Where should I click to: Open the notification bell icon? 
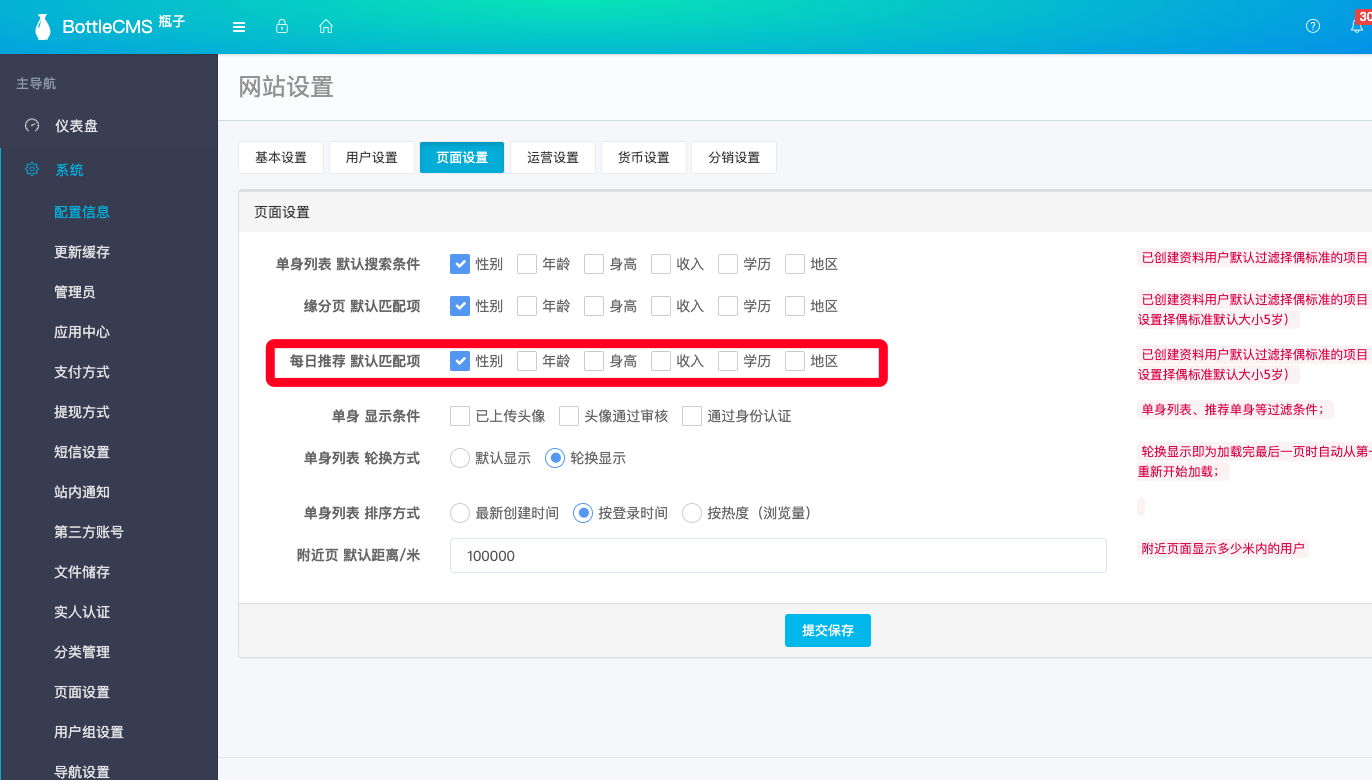1357,27
